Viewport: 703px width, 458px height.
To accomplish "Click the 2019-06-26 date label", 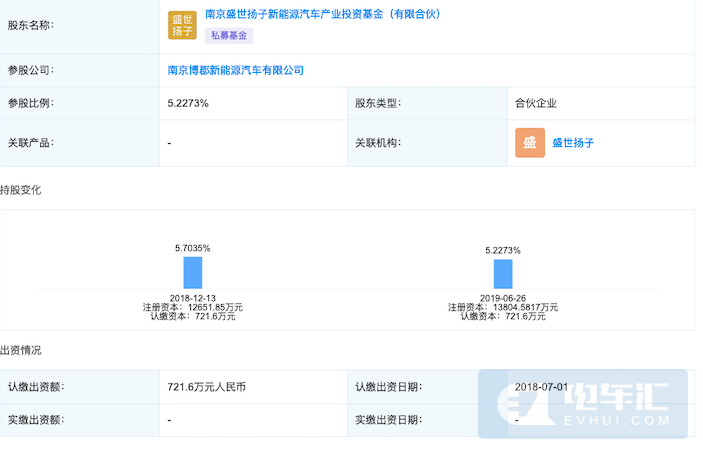I will tap(503, 298).
